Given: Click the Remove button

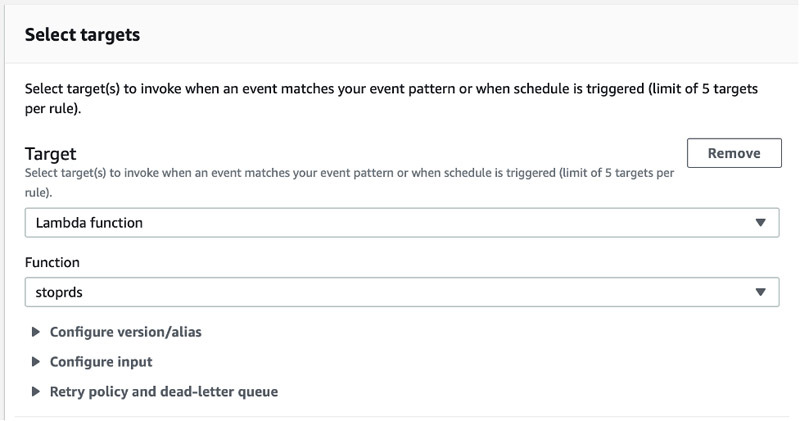Looking at the screenshot, I should pyautogui.click(x=734, y=153).
